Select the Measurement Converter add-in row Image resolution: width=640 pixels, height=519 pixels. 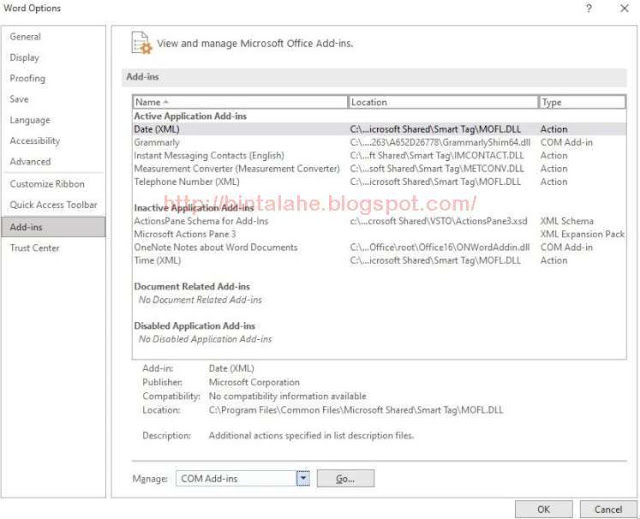coord(379,169)
